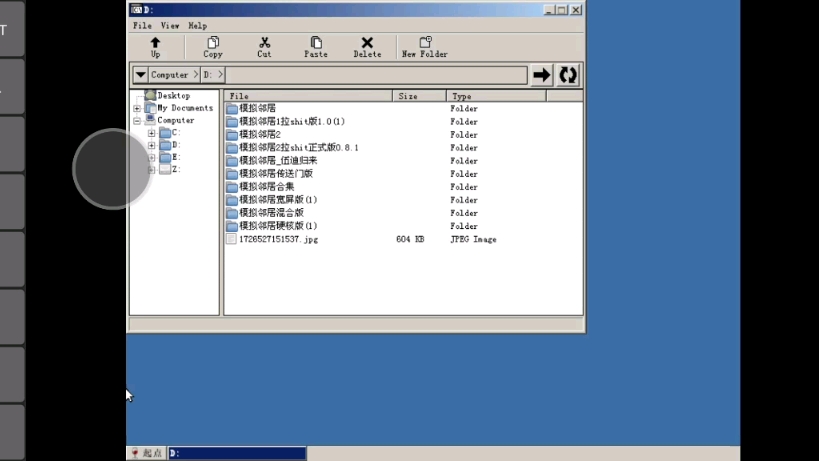The image size is (819, 461).
Task: Click the Go arrow next to address bar
Action: tap(542, 75)
